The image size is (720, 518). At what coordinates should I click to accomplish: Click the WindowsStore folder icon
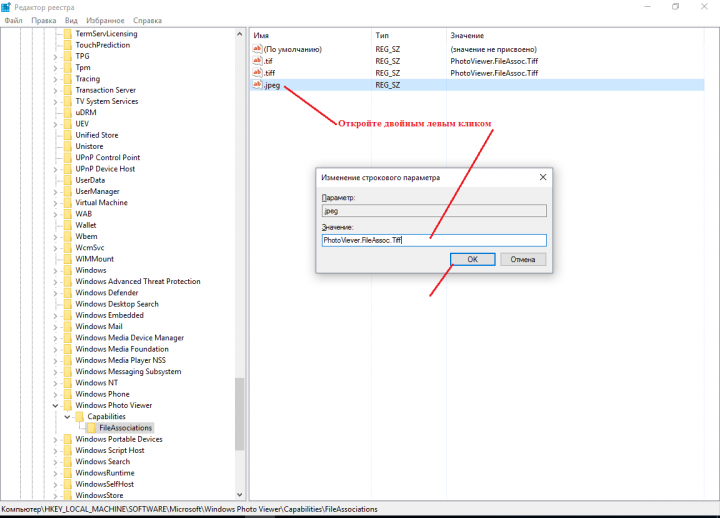click(x=68, y=495)
